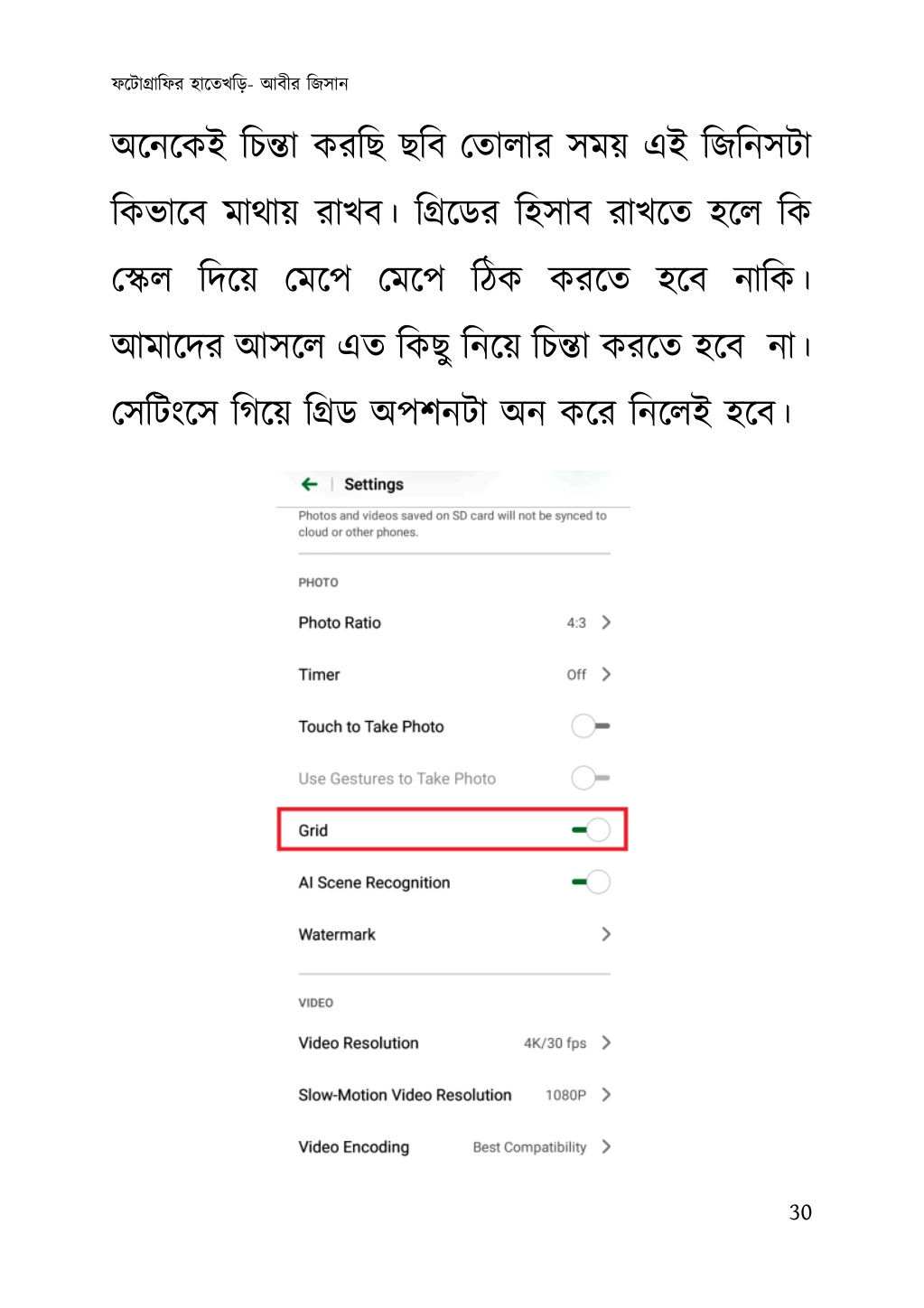Tap the 4K/30 fps value
The image size is (924, 1308).
tap(555, 1043)
